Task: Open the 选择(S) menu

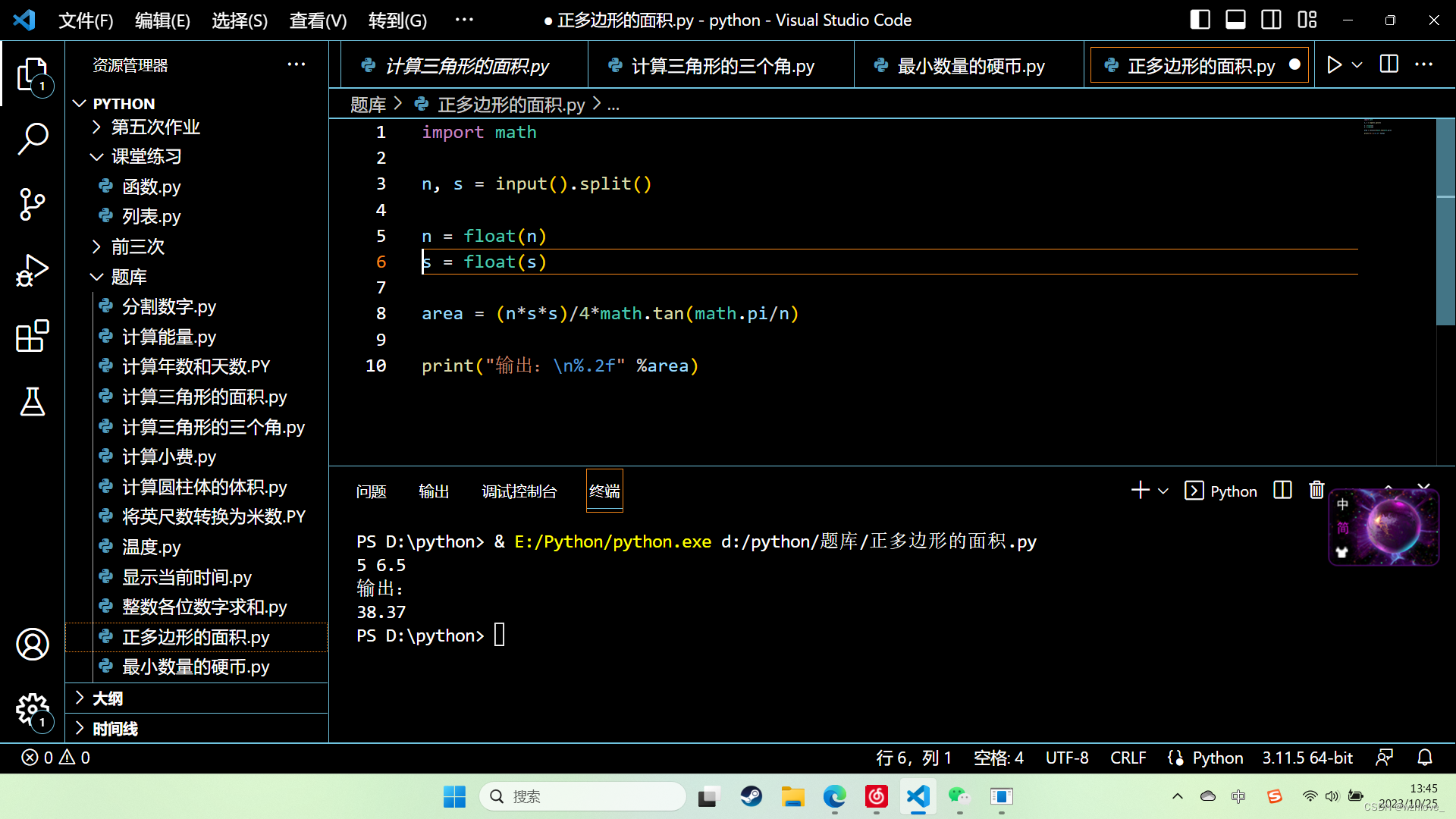Action: 240,20
